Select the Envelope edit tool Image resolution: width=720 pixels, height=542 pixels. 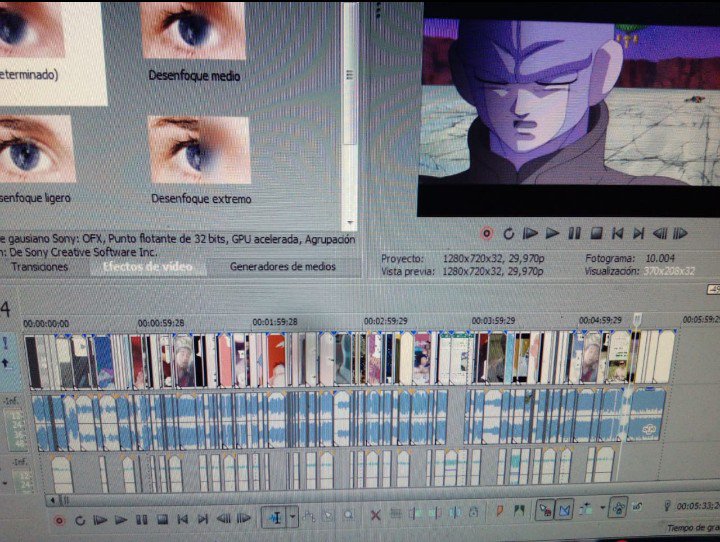309,517
